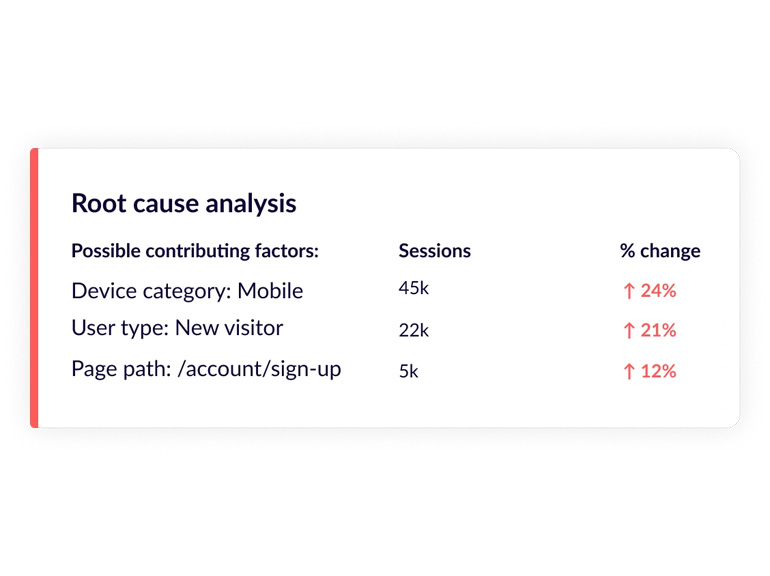Click the 5k sessions value
The width and height of the screenshot is (770, 576).
coord(408,371)
